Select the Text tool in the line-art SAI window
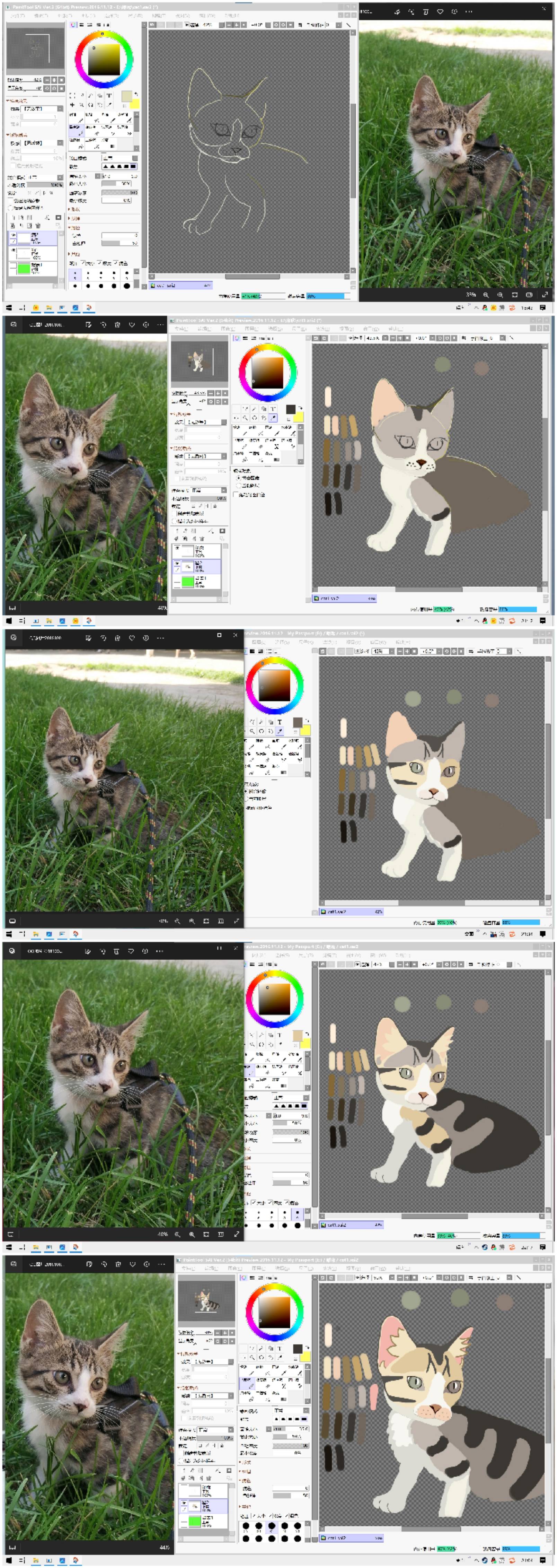 point(109,95)
